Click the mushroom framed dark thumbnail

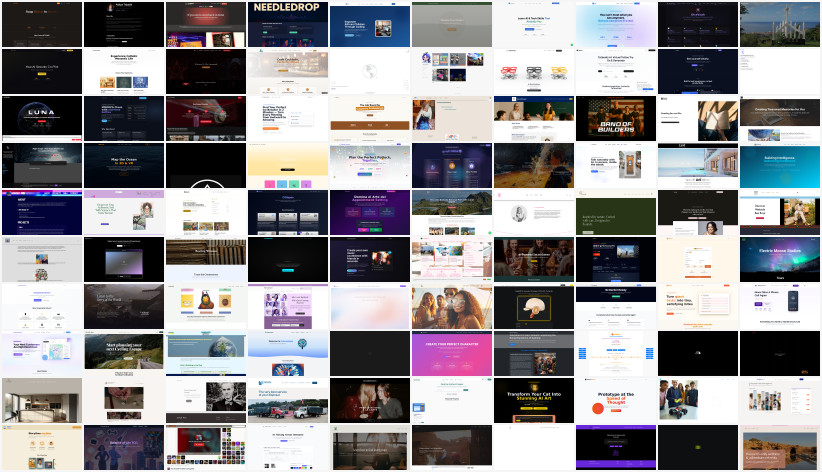(534, 306)
